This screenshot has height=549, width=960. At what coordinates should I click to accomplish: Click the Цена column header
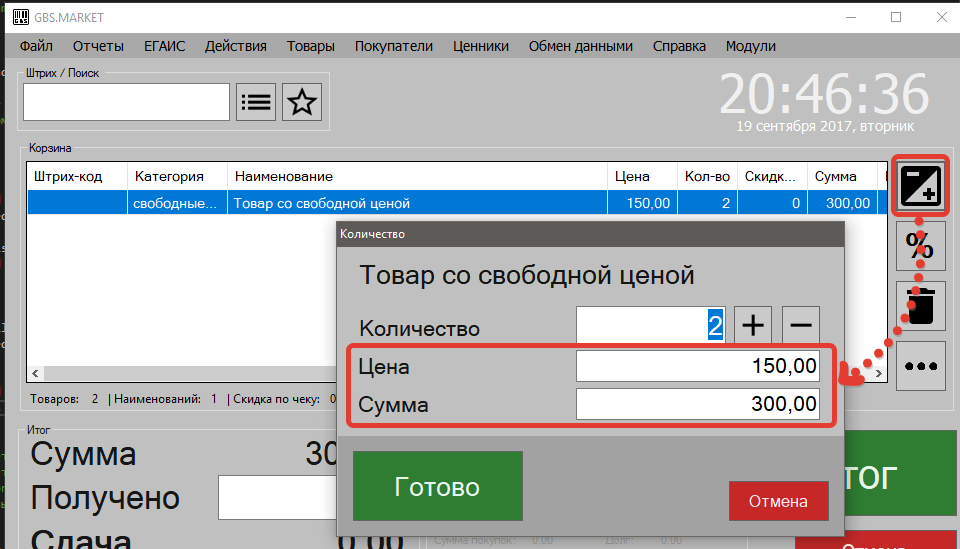642,176
